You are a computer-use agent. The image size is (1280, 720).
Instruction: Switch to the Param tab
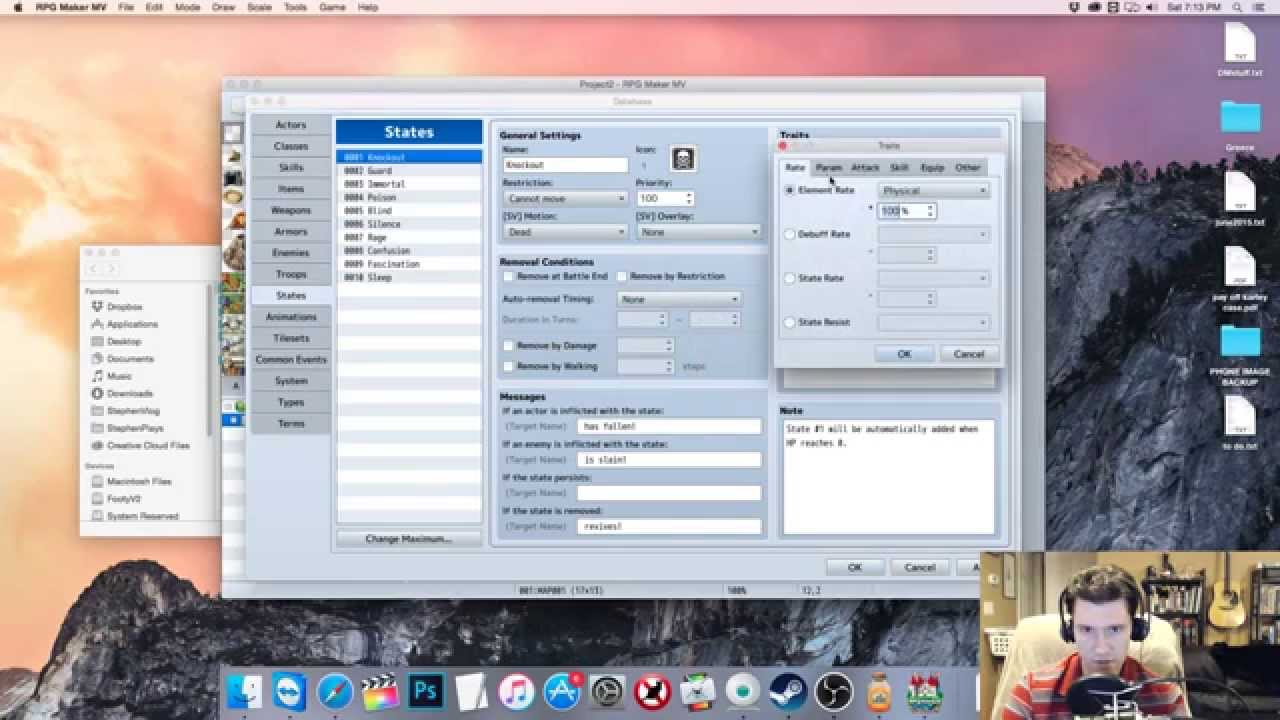(x=829, y=167)
